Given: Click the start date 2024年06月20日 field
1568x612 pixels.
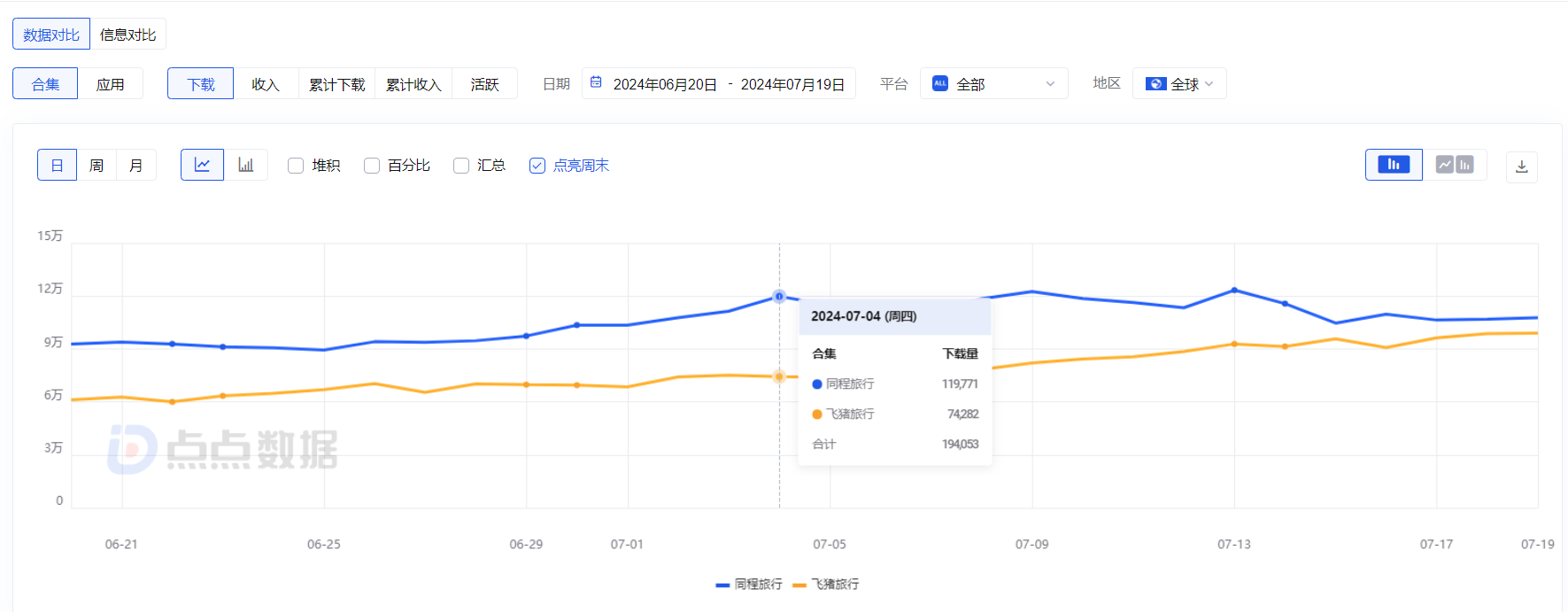Looking at the screenshot, I should [x=665, y=84].
